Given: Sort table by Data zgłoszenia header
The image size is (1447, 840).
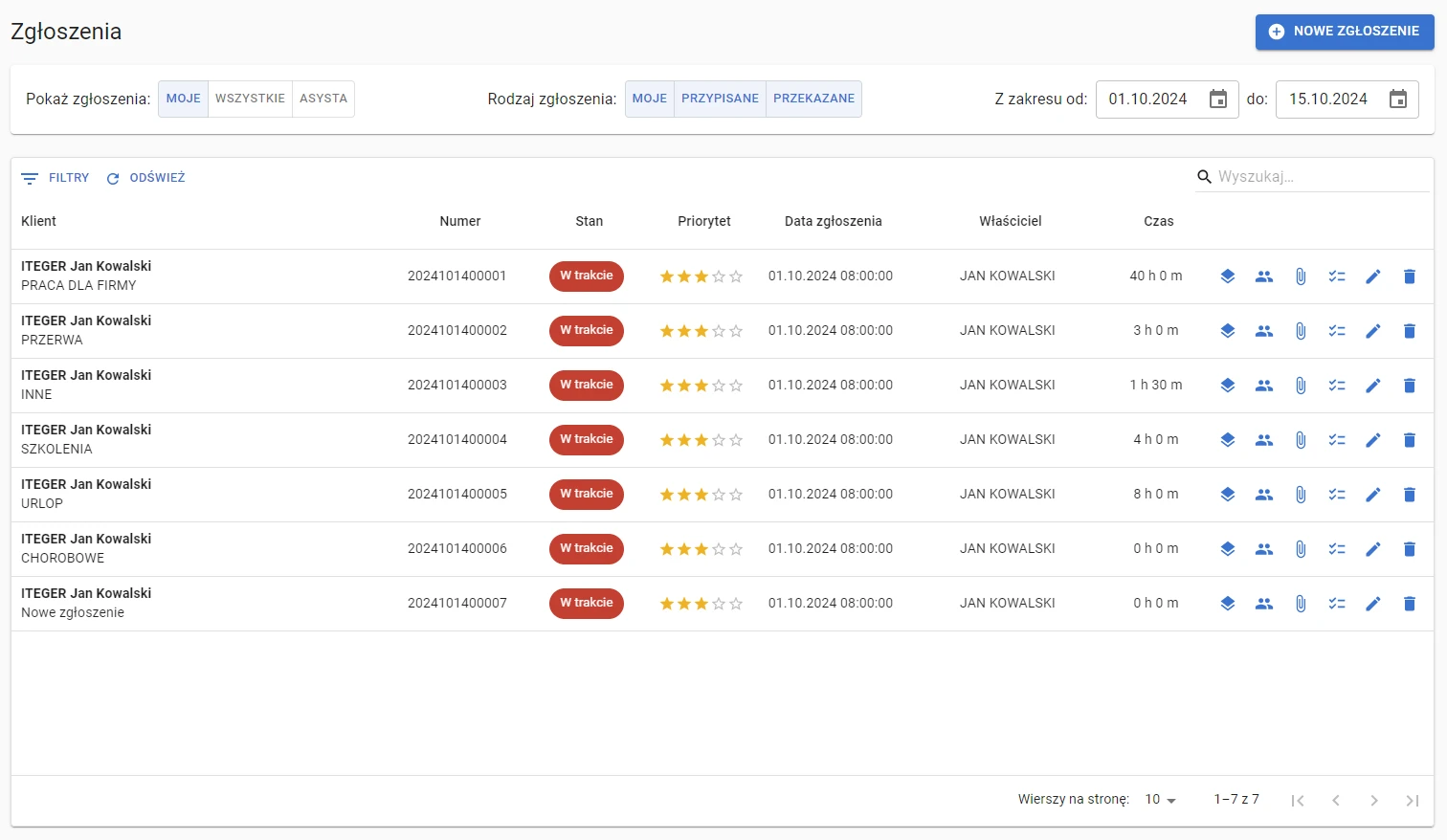Looking at the screenshot, I should 834,221.
